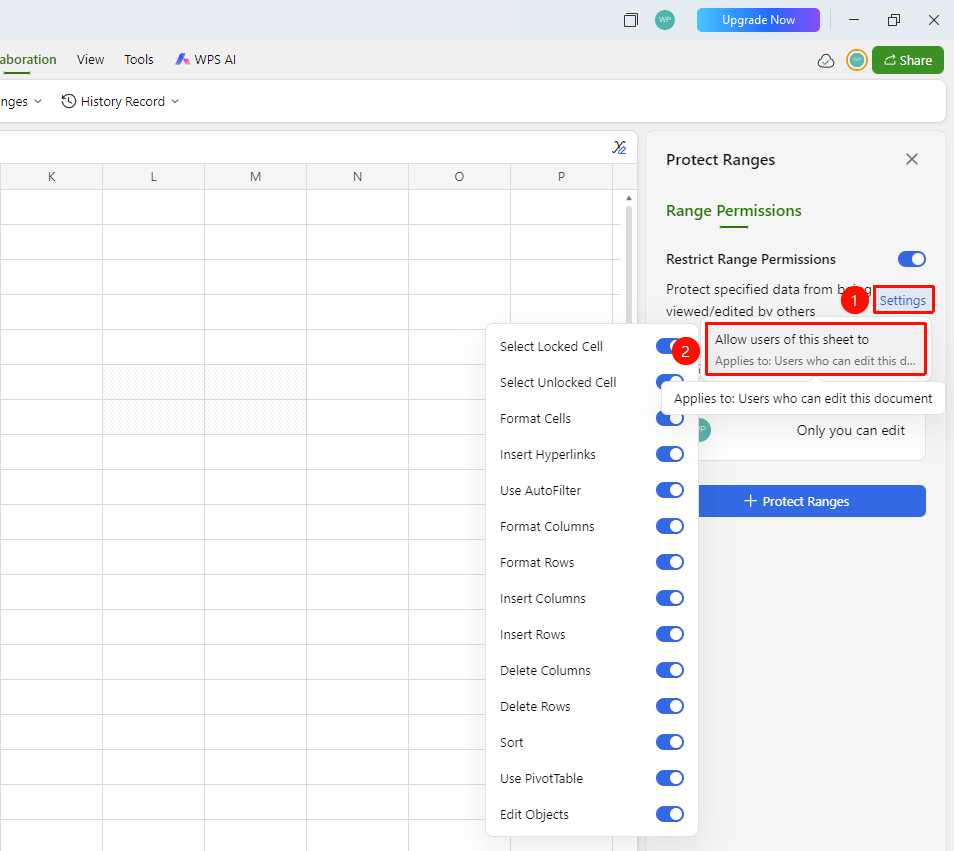Open the WPS AI assistant icon
This screenshot has height=851, width=954.
pyautogui.click(x=183, y=60)
